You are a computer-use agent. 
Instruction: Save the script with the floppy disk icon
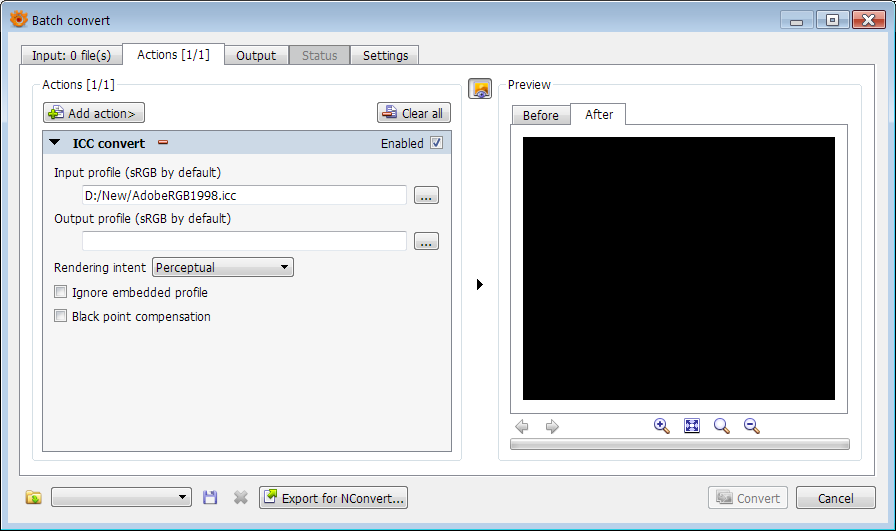click(x=210, y=497)
